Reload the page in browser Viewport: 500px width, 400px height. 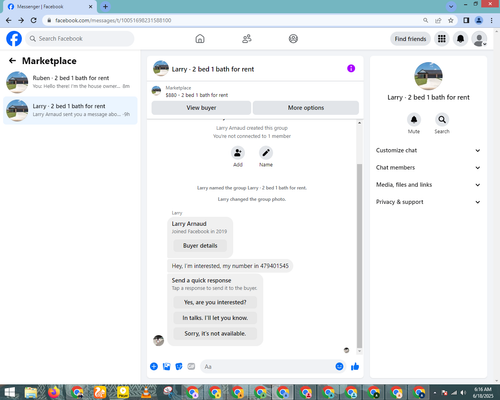pyautogui.click(x=34, y=20)
